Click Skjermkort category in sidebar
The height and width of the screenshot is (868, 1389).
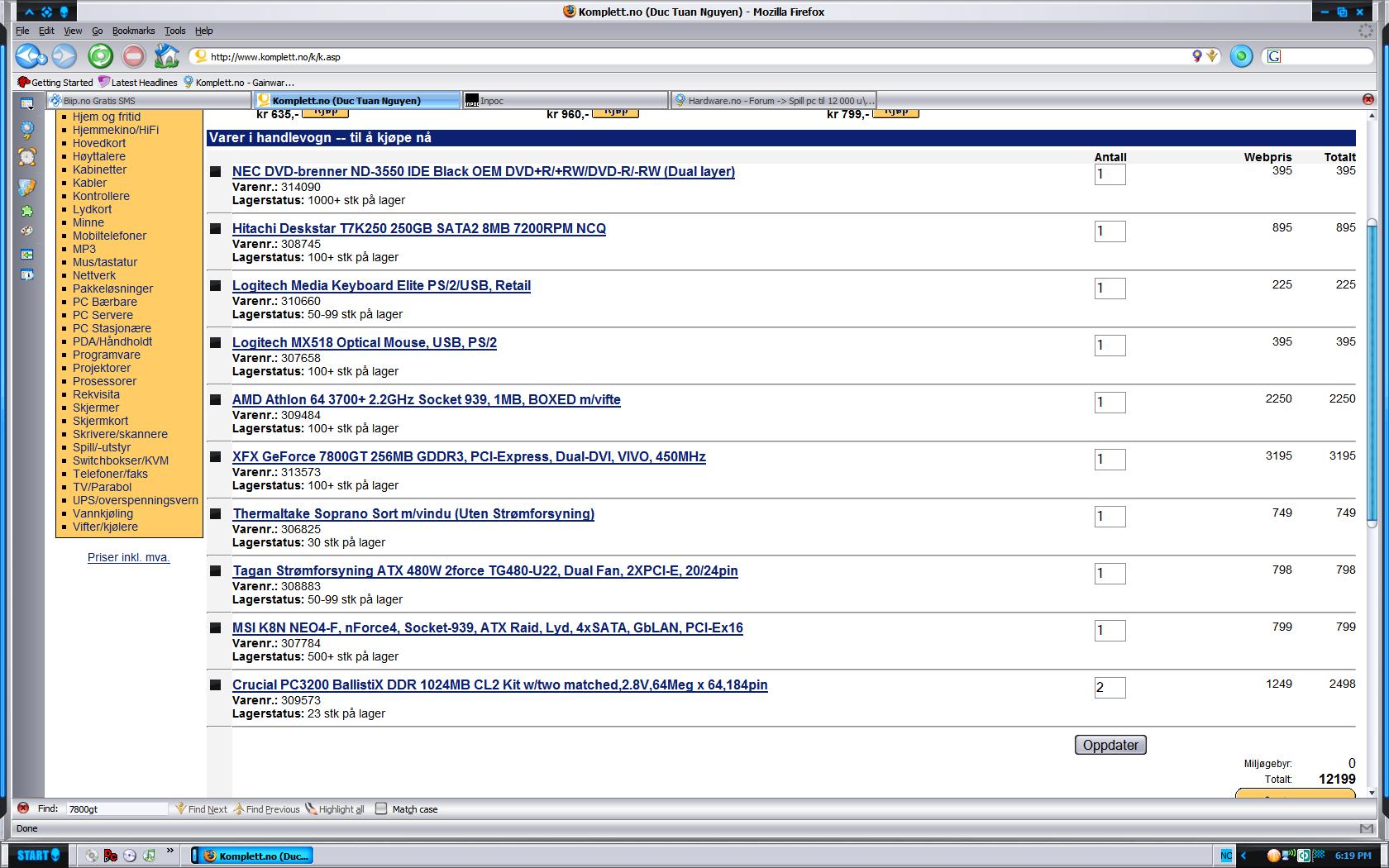click(x=100, y=421)
